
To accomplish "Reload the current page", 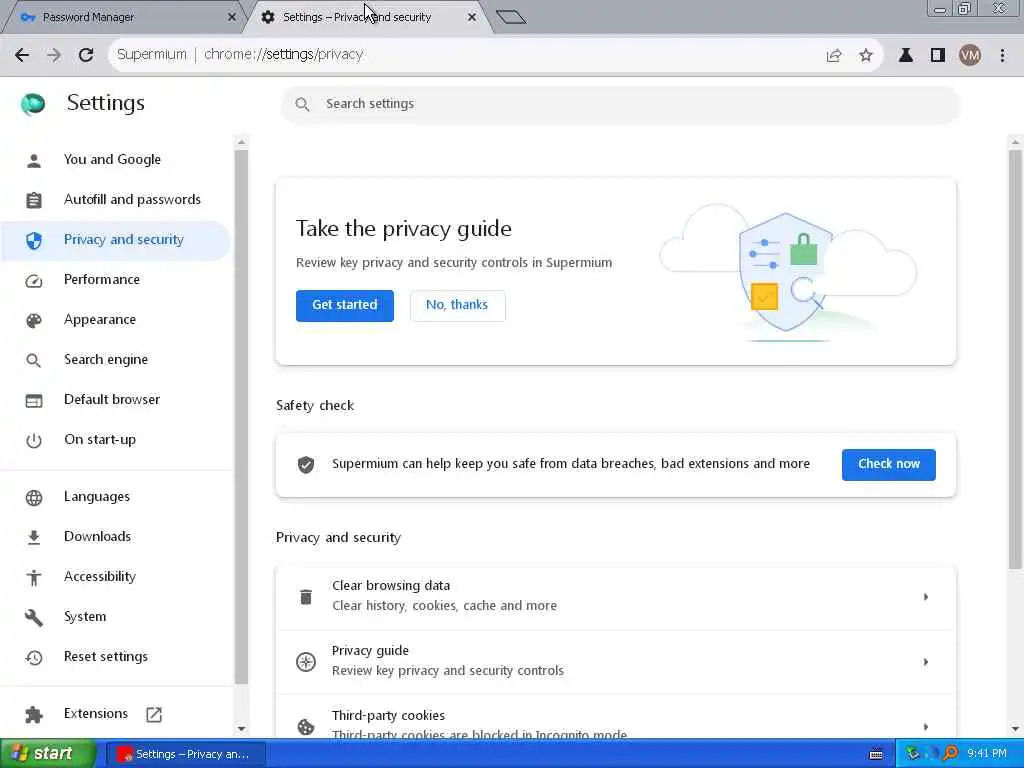I will [x=86, y=55].
